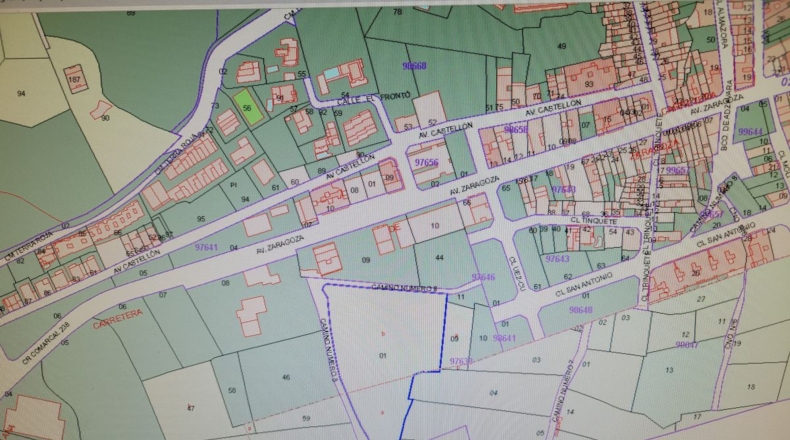This screenshot has height=440, width=790.
Task: Click the CAMINO NUMERO 7 label
Action: (563, 392)
